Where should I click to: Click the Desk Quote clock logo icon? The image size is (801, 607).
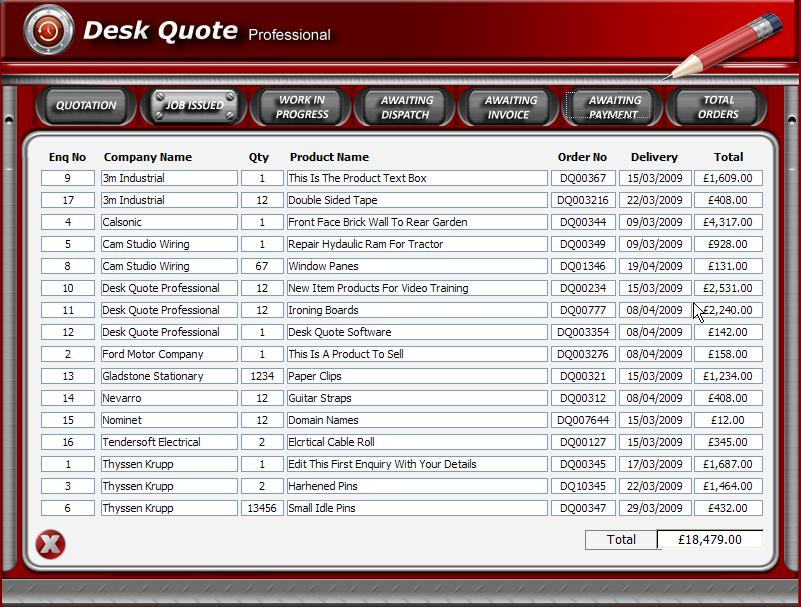[x=48, y=30]
